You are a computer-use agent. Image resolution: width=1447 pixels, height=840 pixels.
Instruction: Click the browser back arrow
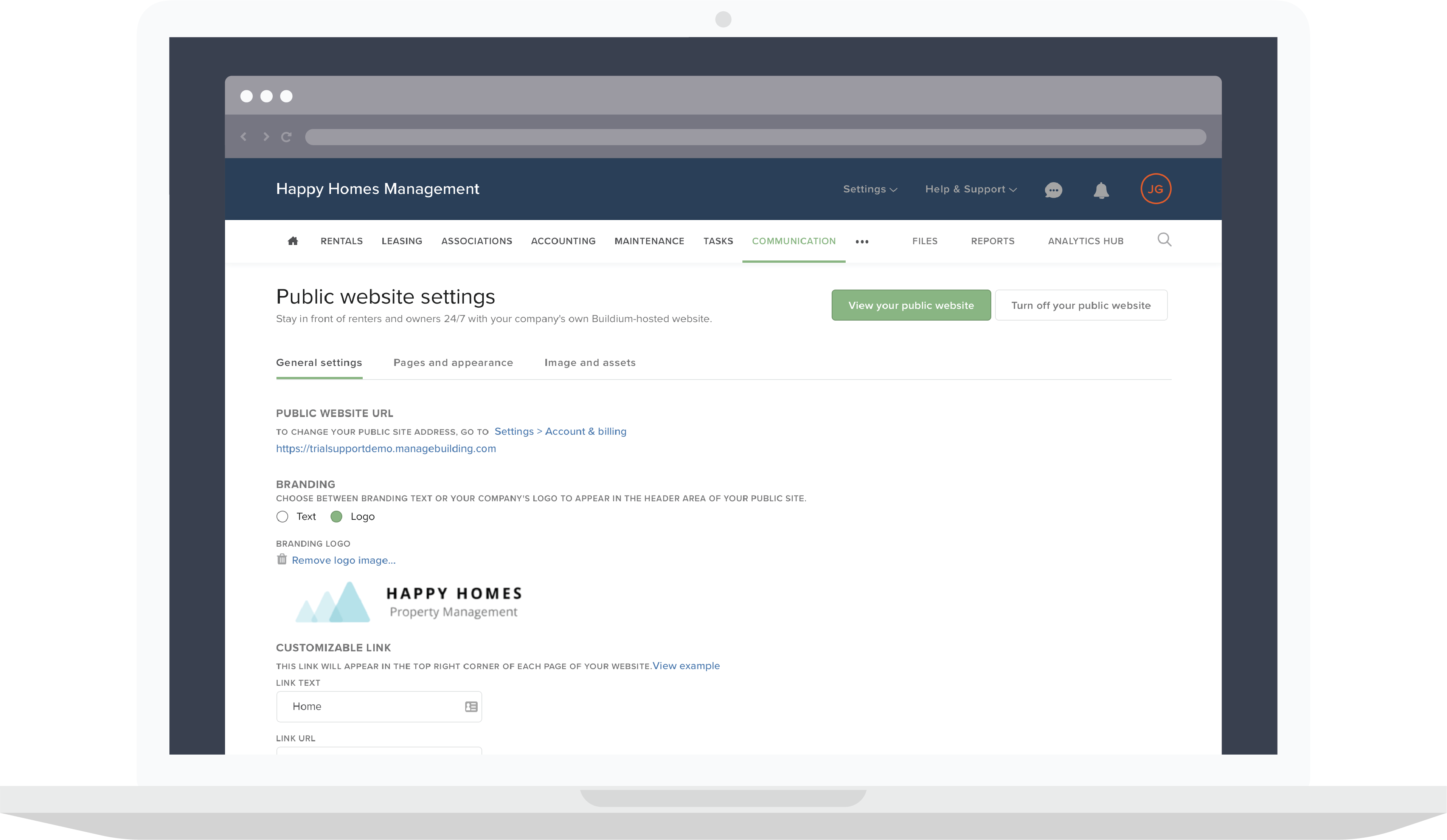point(244,136)
